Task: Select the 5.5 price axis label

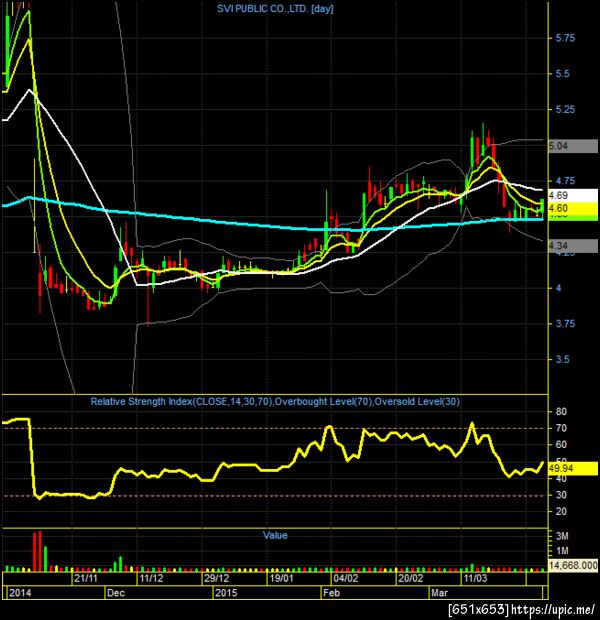Action: (x=562, y=74)
